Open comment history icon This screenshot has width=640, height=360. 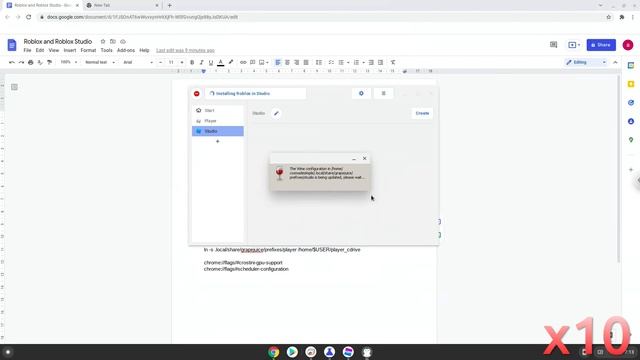coord(553,45)
